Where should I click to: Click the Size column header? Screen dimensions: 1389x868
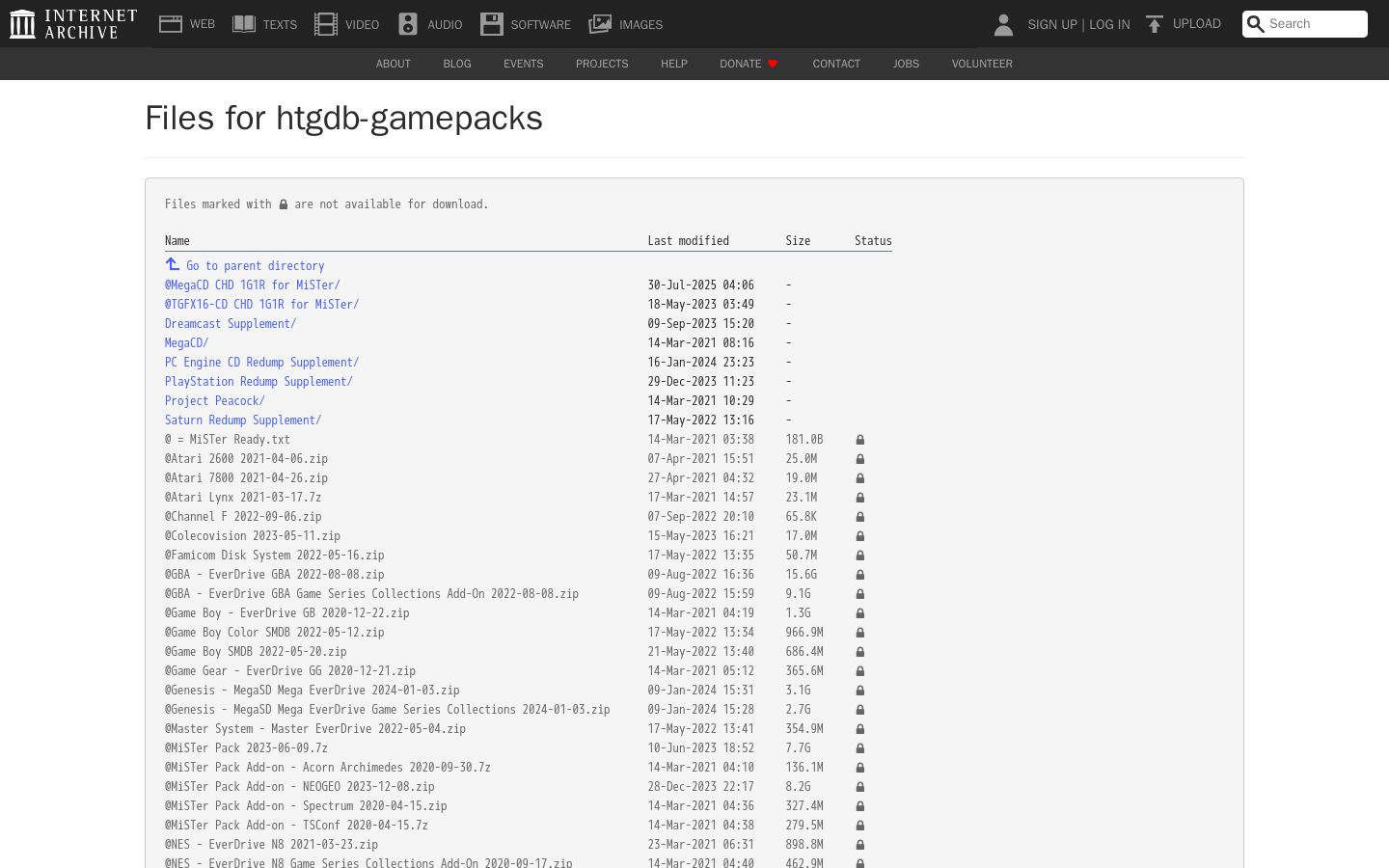[798, 241]
